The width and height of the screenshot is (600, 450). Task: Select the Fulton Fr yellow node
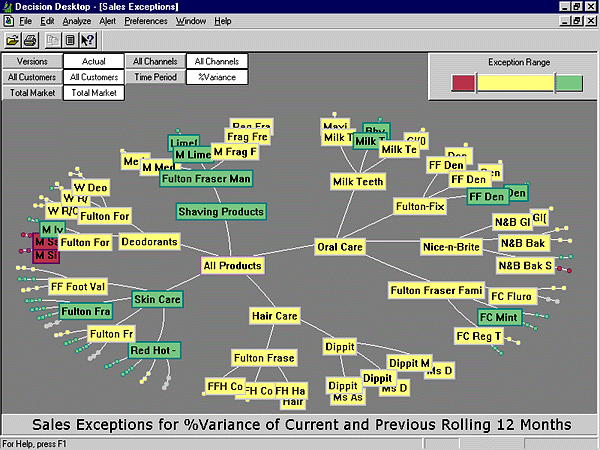coord(112,334)
